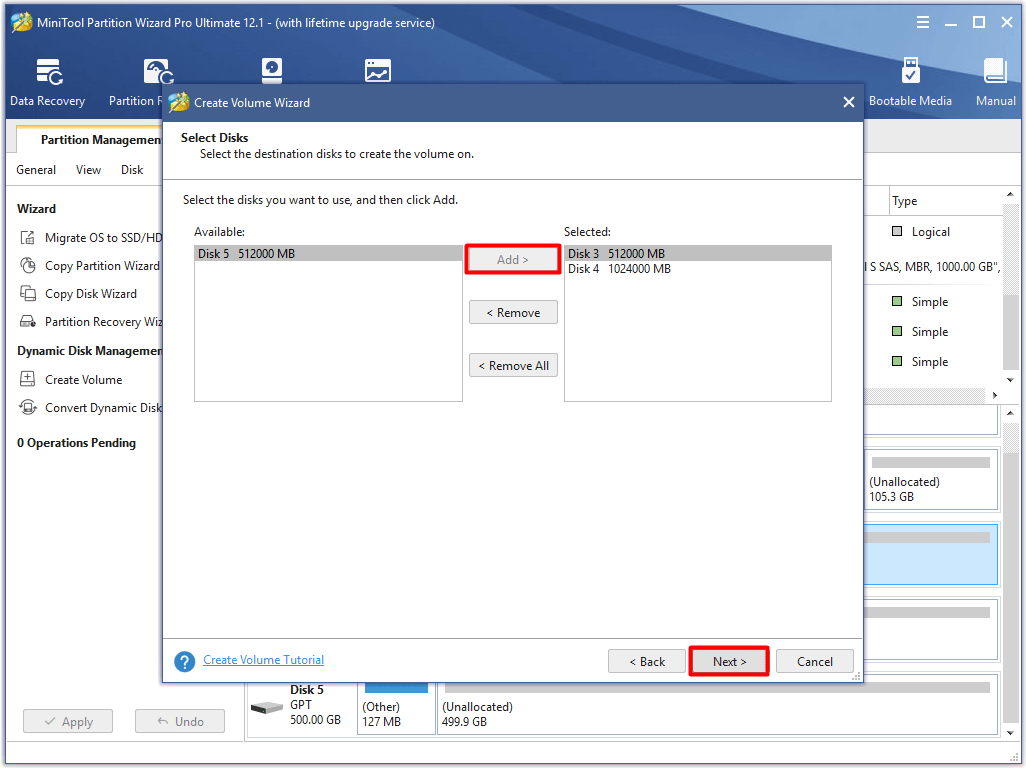
Task: Click the Create Volume plus icon
Action: 27,379
